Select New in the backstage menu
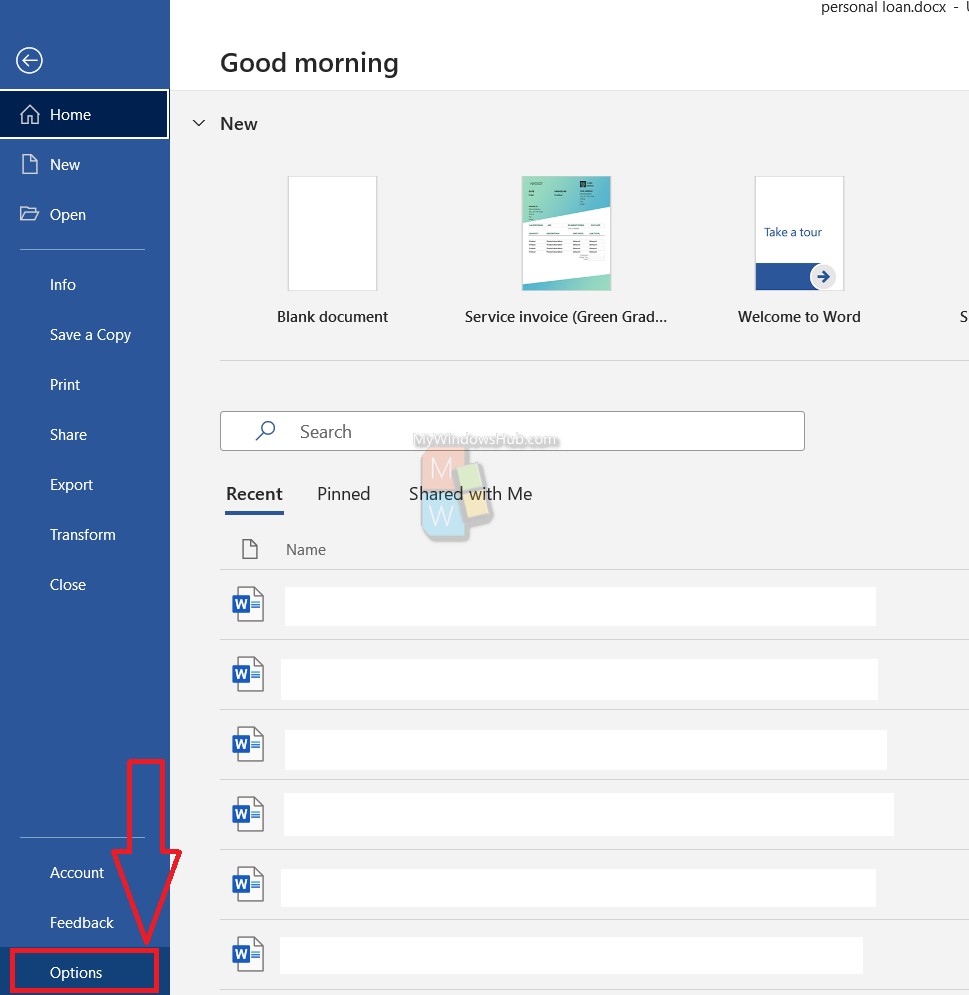 [x=84, y=164]
